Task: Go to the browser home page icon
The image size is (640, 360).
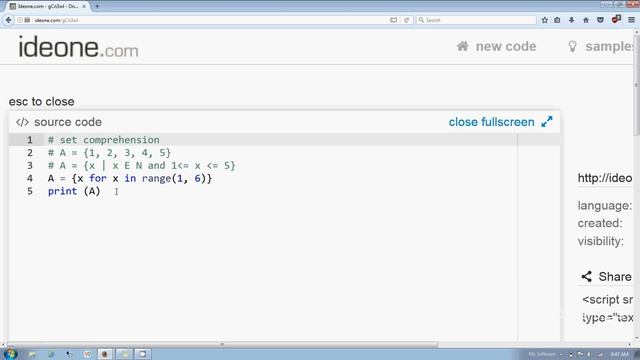Action: 586,20
